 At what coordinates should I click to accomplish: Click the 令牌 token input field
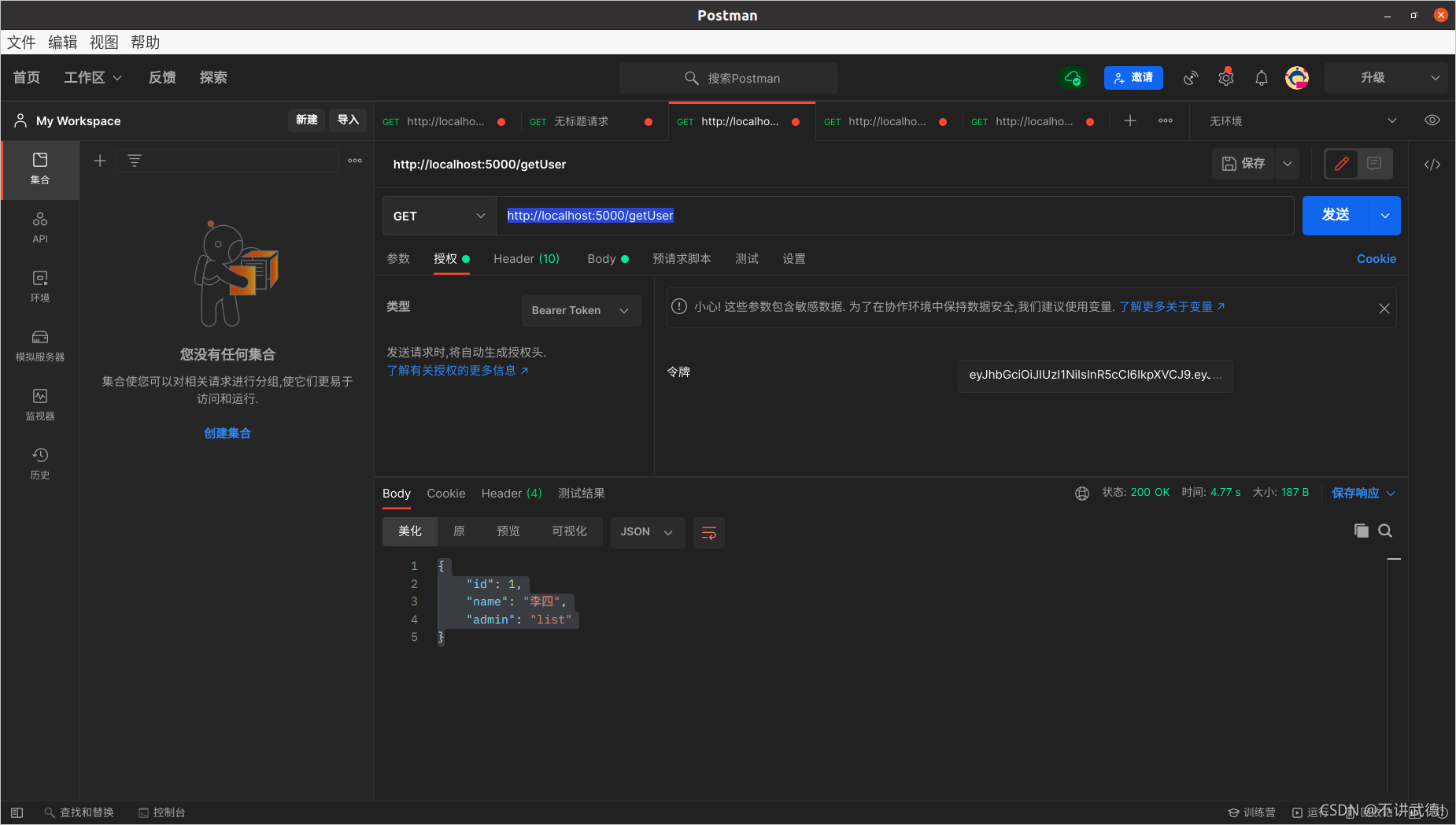click(1096, 376)
